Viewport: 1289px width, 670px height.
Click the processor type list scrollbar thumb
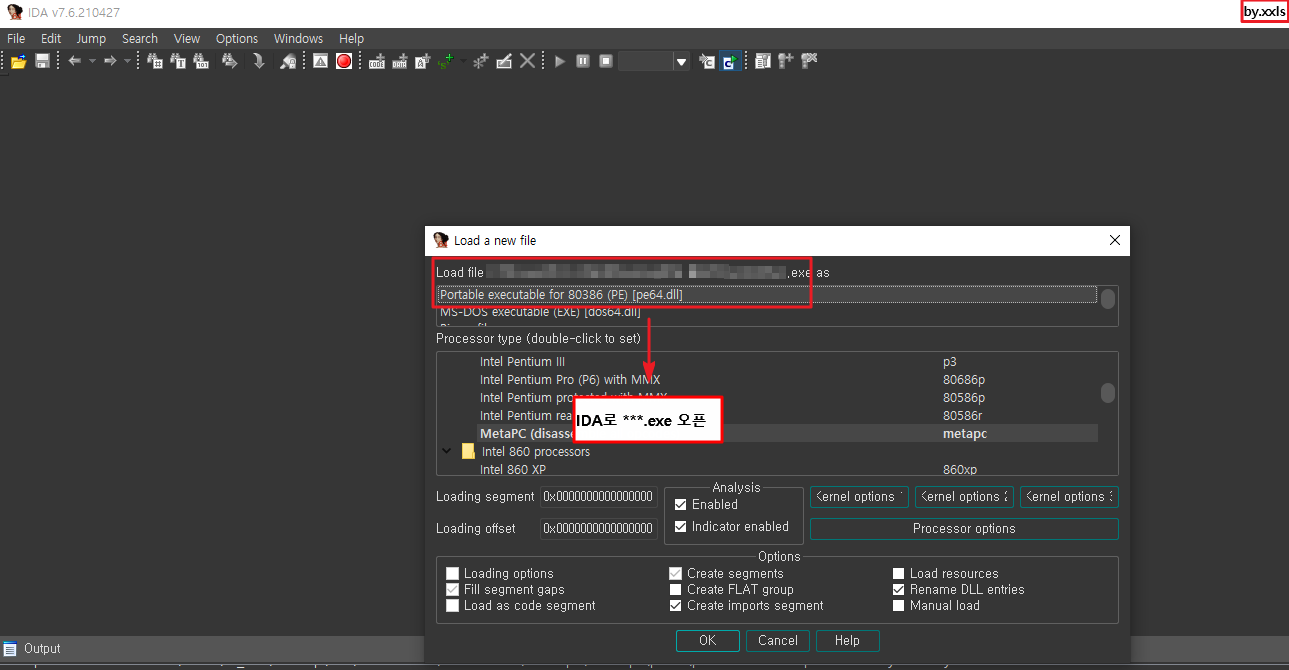1108,393
